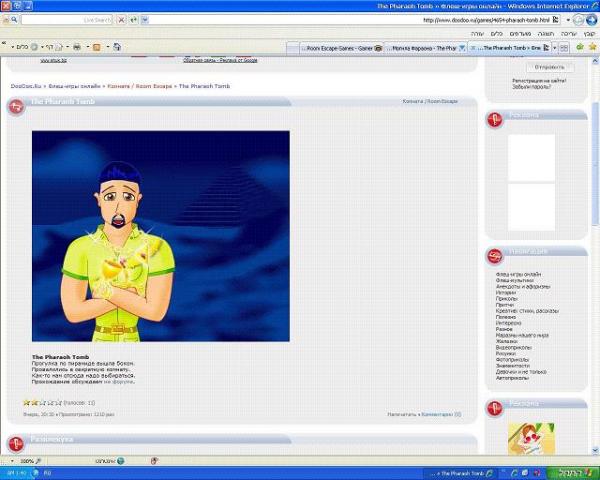Switch to Room Escape Games tab
The width and height of the screenshot is (600, 480).
341,48
